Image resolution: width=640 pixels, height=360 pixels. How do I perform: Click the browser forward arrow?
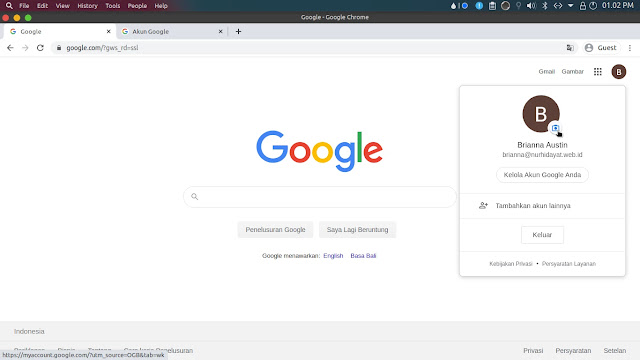[x=25, y=48]
